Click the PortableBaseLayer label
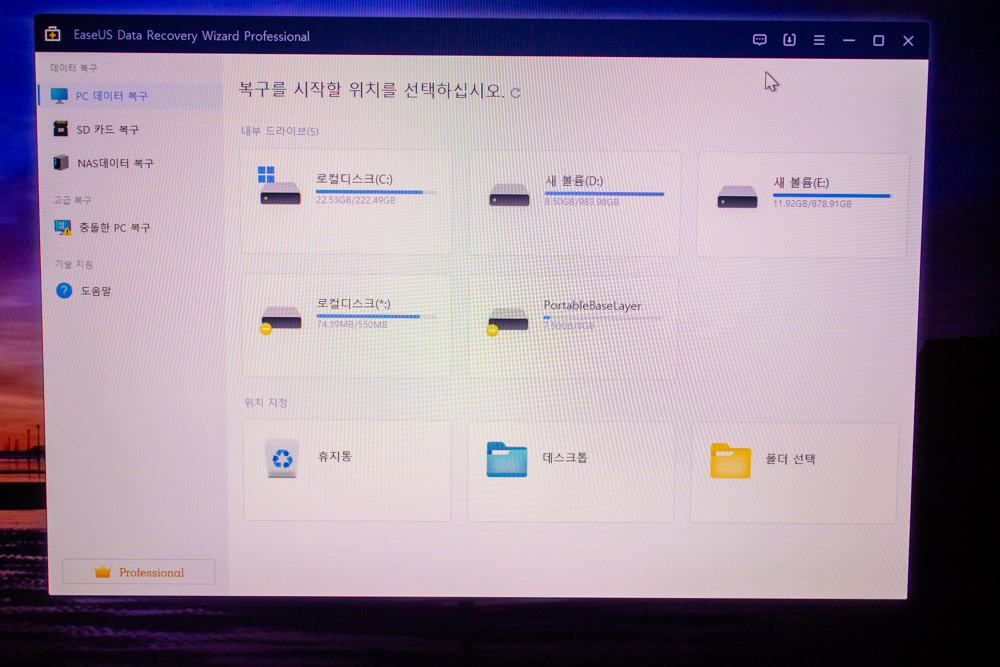This screenshot has width=1000, height=667. pos(592,305)
